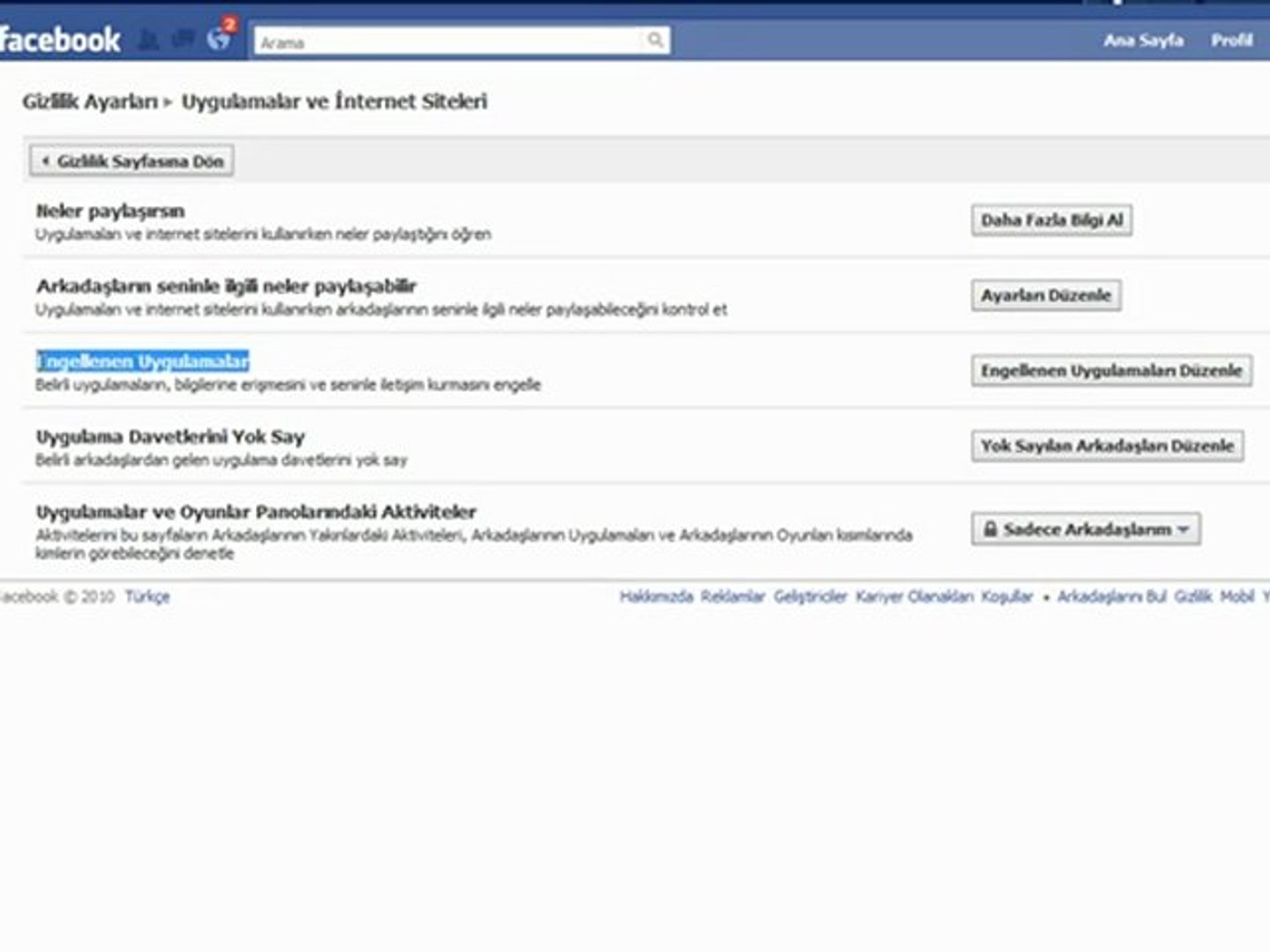Click the Arkadaşların seninle ilgili neler paylaşabilir heading

coord(227,286)
